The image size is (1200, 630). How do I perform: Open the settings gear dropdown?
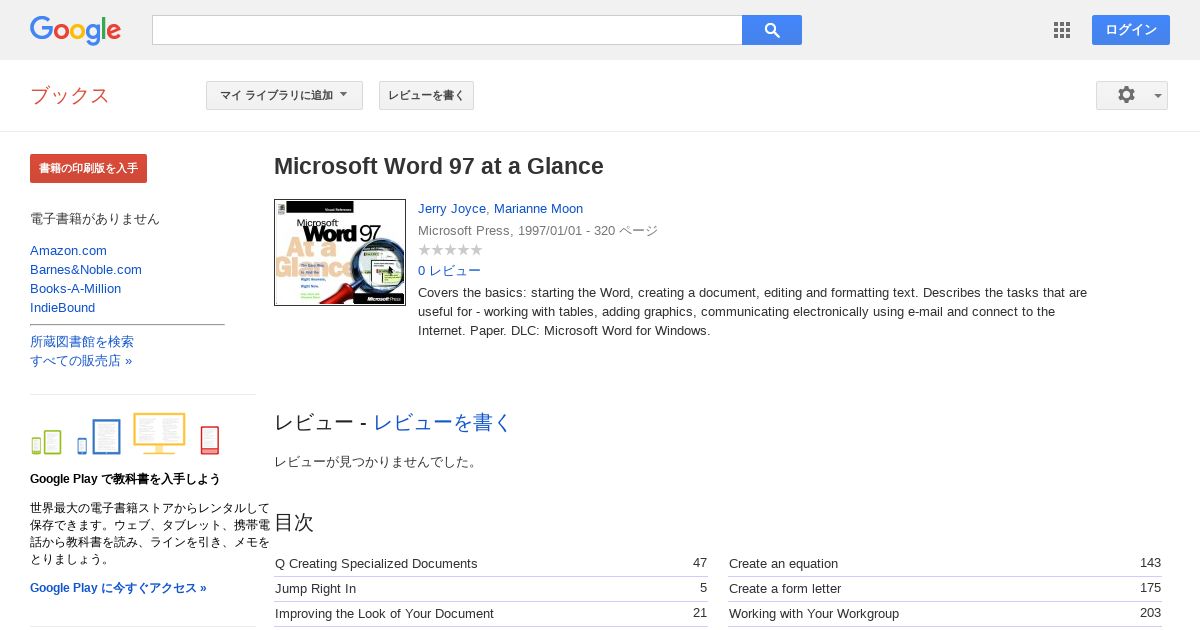tap(1132, 95)
